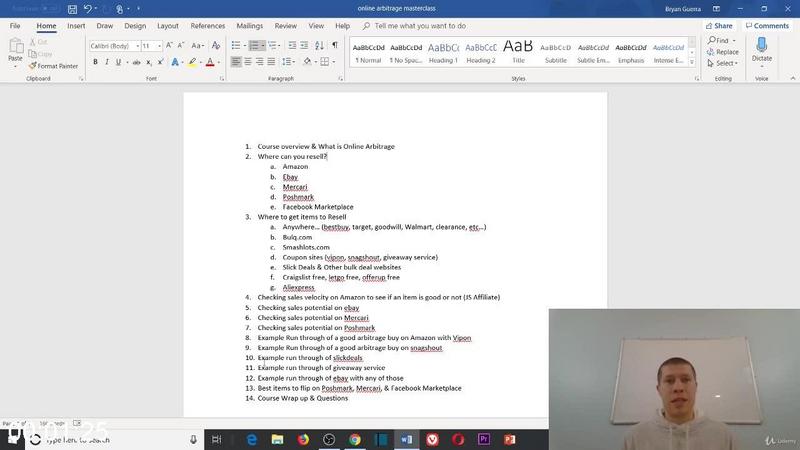Open the Change Case dropdown
This screenshot has height=450, width=800.
click(197, 45)
